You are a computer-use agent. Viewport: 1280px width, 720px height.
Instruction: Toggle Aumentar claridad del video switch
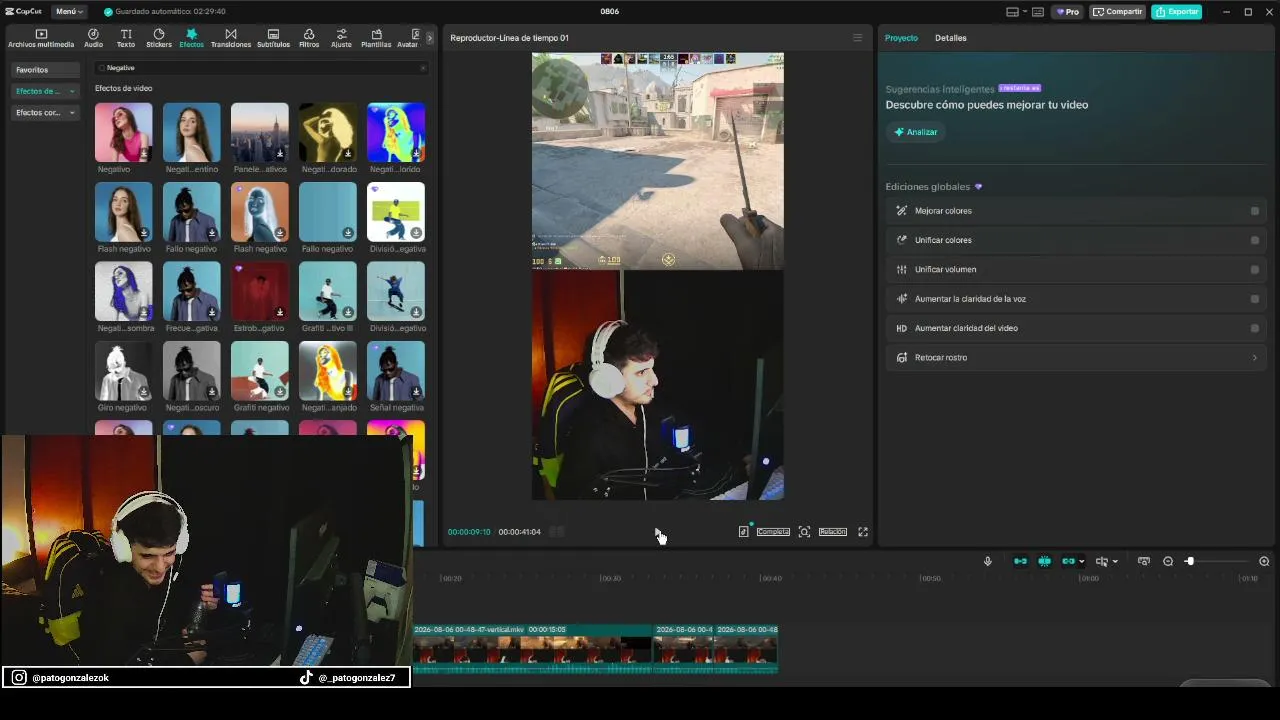1255,328
